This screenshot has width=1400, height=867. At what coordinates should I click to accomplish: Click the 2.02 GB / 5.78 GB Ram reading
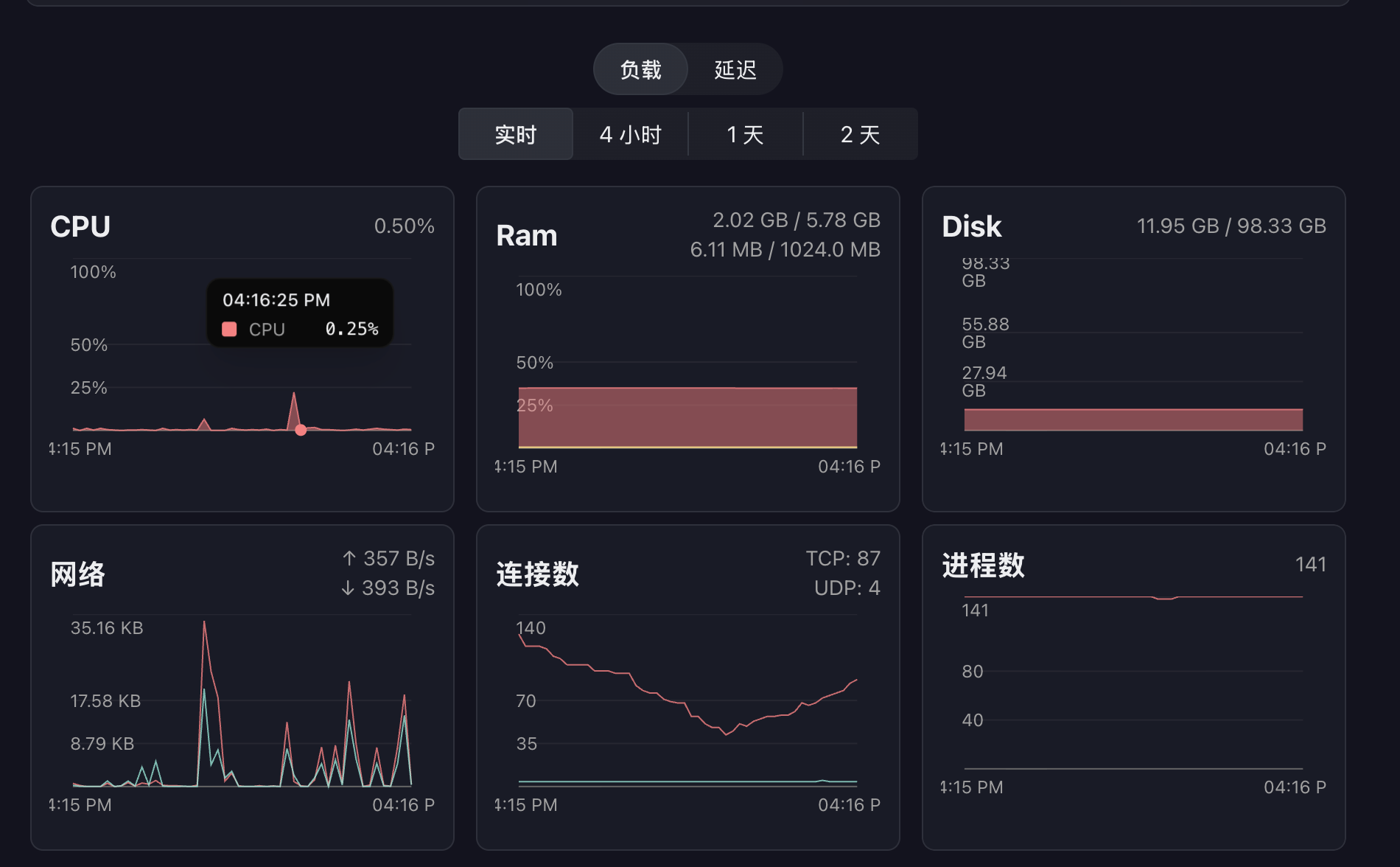(x=796, y=220)
